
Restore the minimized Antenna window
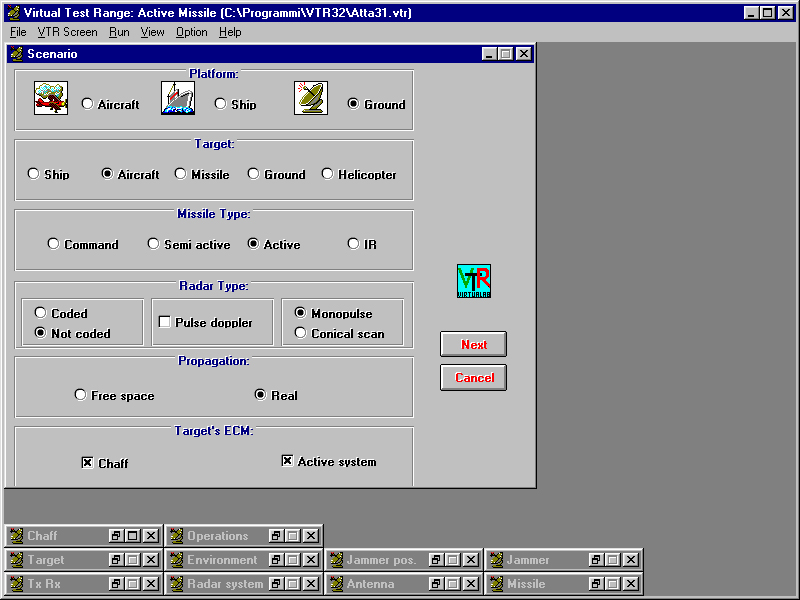[436, 584]
